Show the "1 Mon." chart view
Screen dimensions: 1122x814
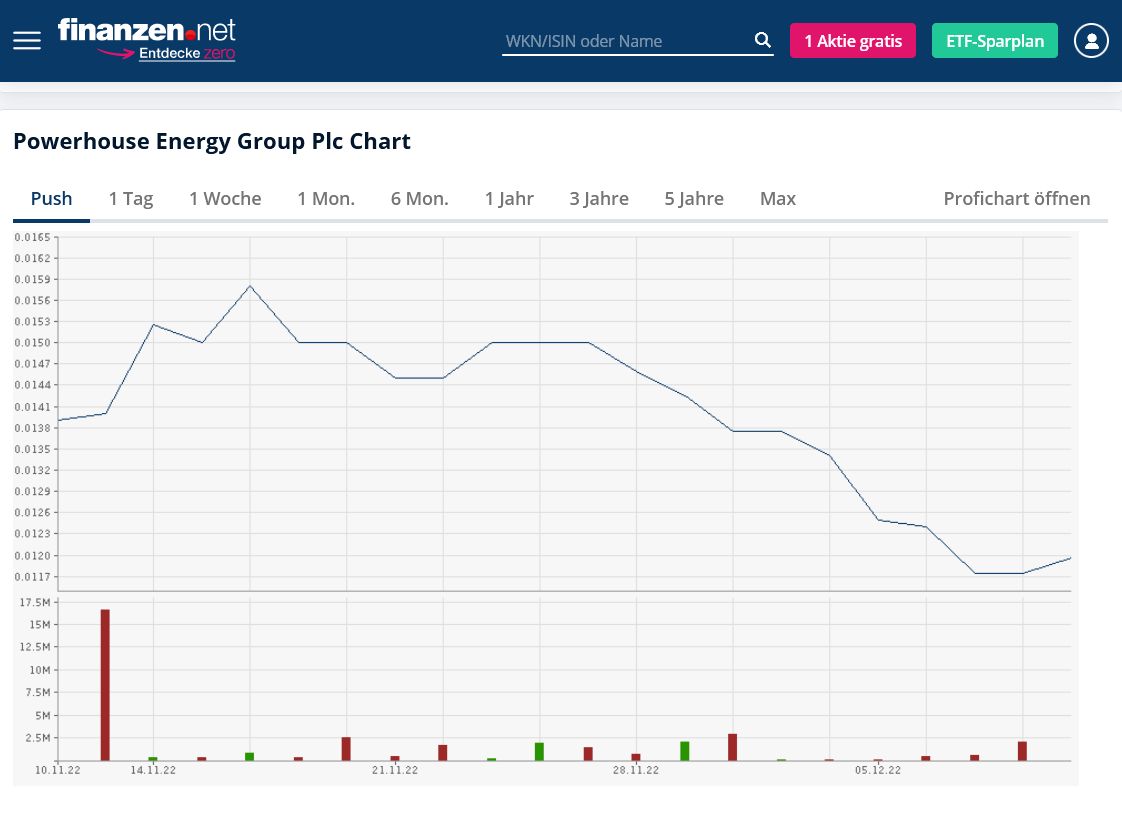coord(325,198)
